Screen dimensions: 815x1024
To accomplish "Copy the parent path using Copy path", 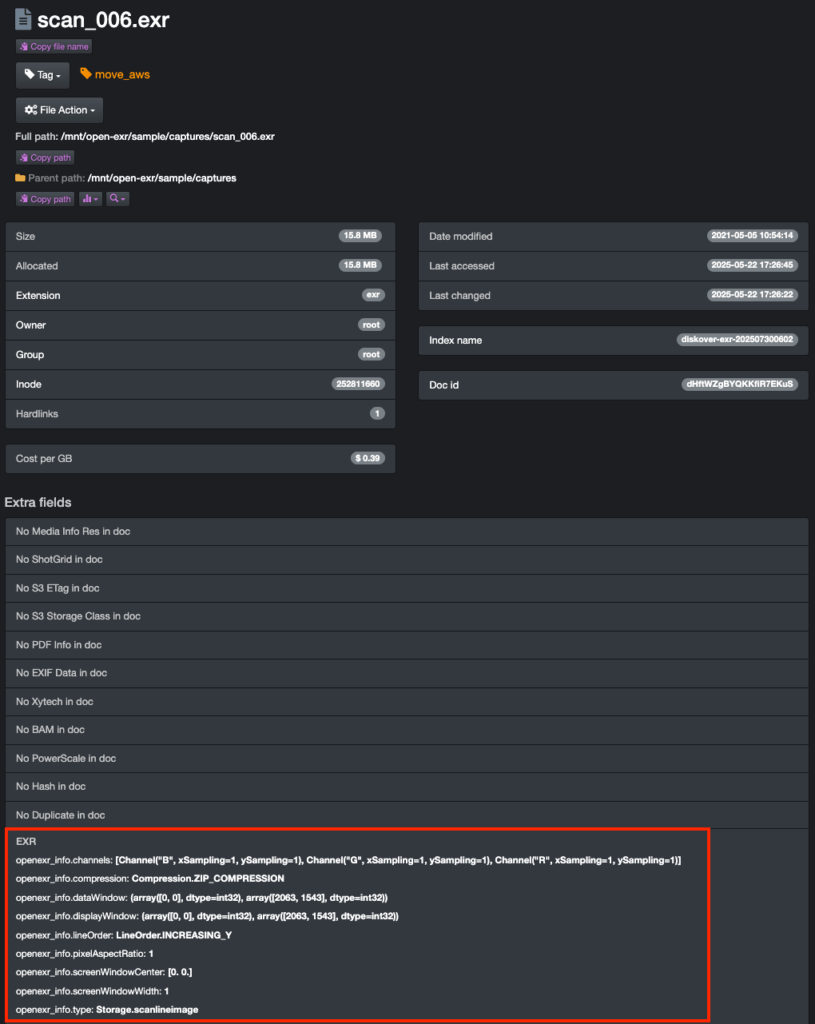I will pos(45,199).
